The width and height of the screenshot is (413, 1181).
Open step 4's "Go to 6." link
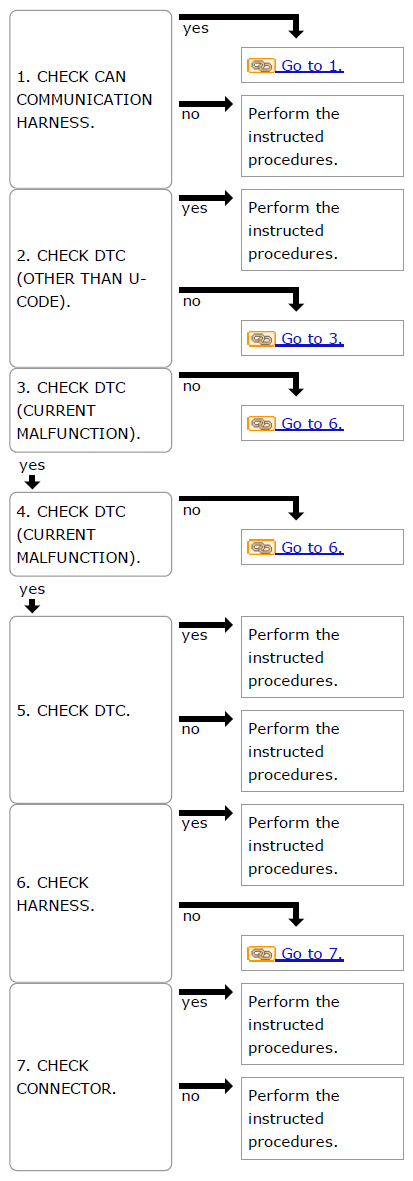point(310,548)
